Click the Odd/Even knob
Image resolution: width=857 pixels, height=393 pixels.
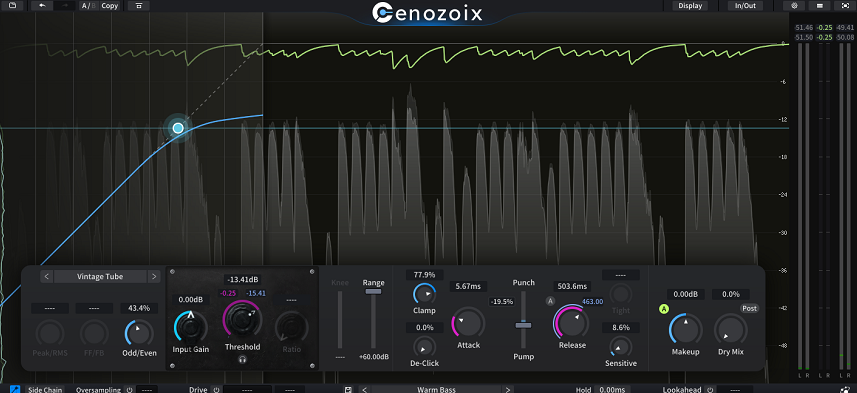pos(139,332)
